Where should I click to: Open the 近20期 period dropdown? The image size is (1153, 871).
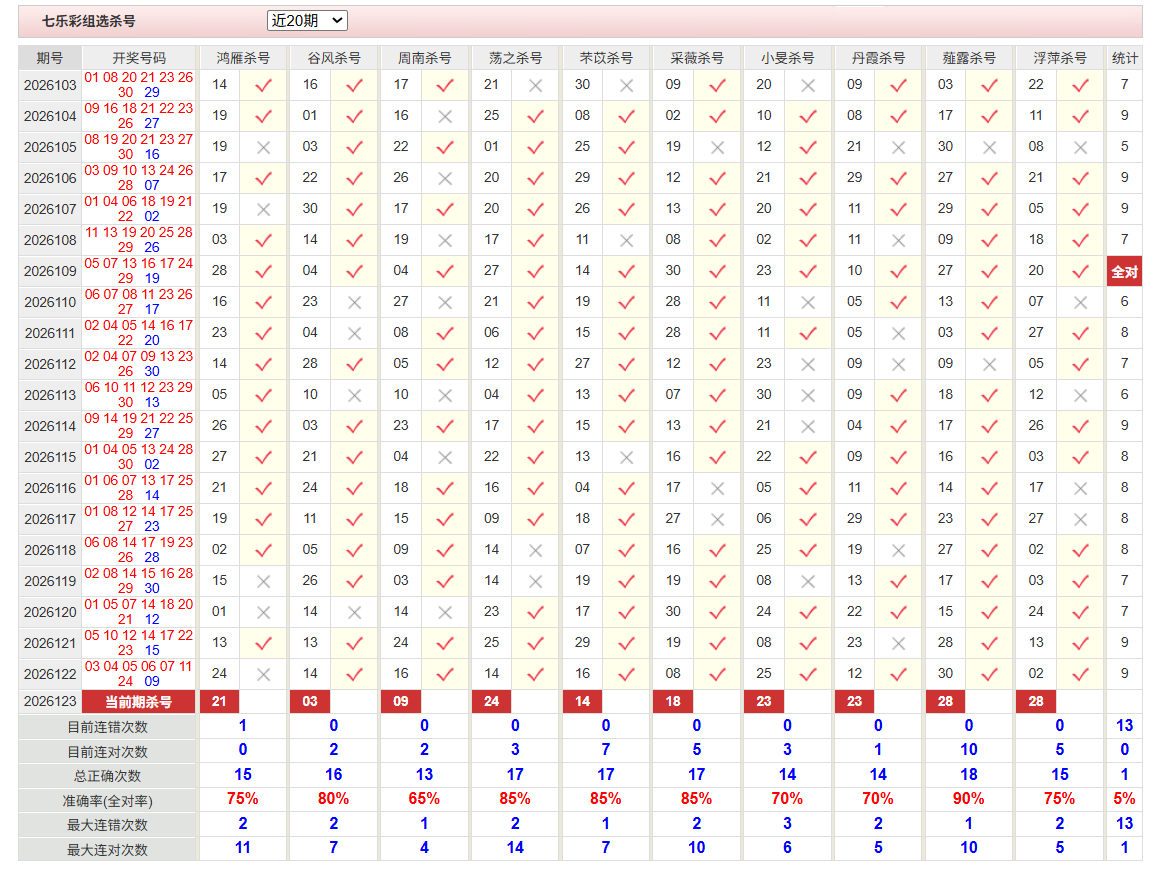click(x=307, y=21)
